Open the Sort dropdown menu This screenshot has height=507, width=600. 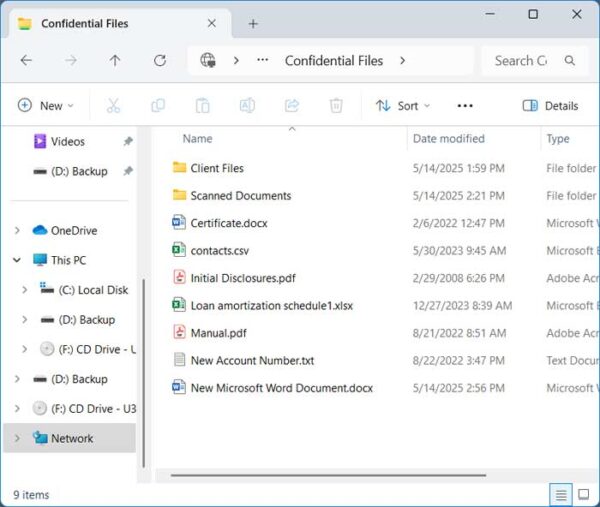pos(403,106)
